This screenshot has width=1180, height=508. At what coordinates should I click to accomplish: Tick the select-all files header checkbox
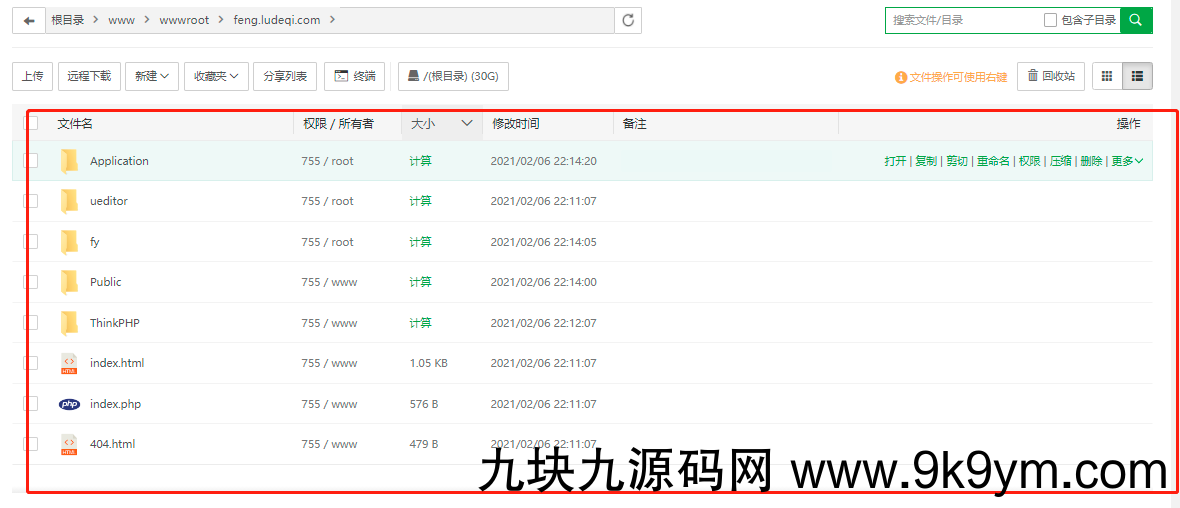click(32, 123)
